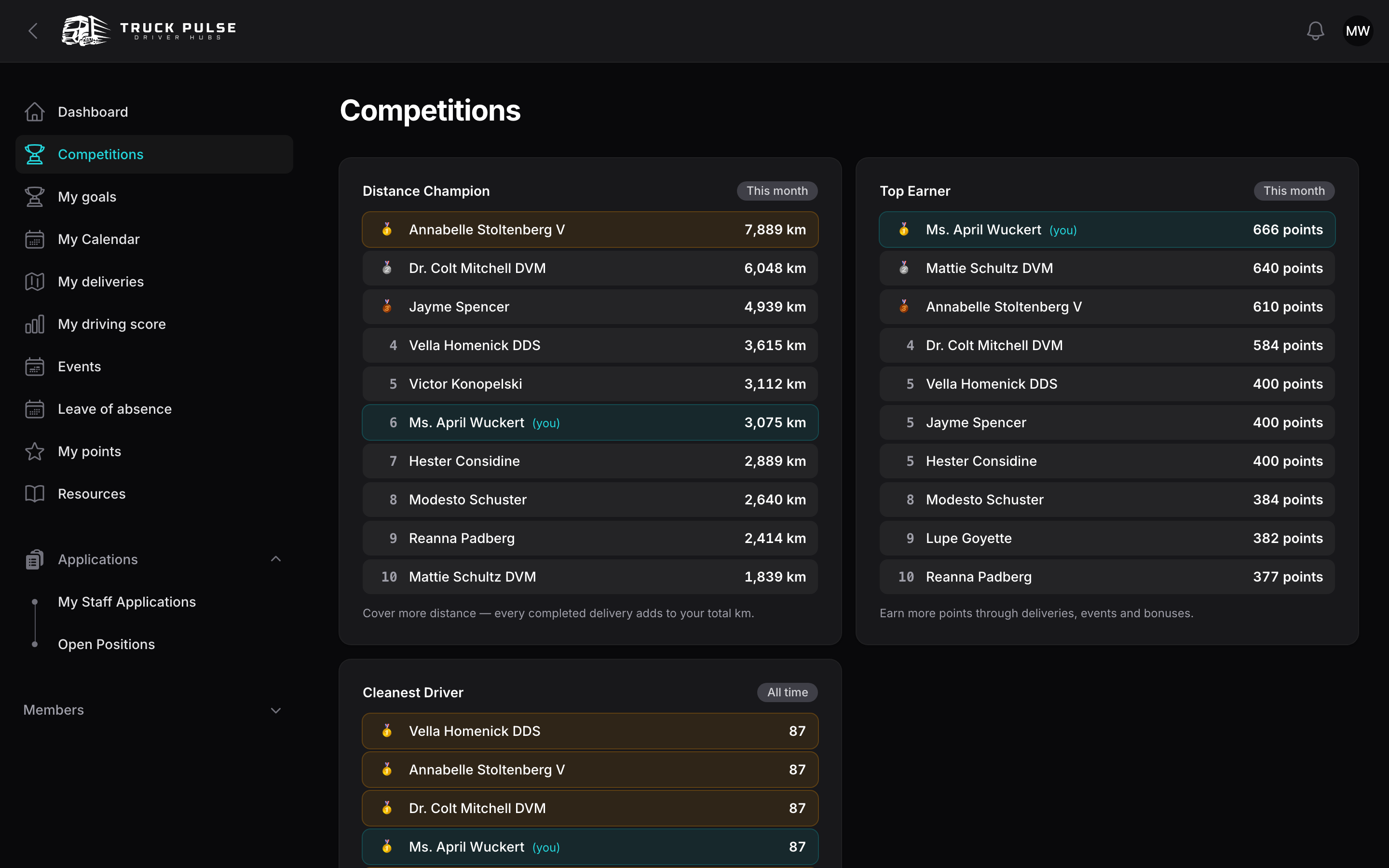This screenshot has width=1389, height=868.
Task: Select Modesto Schuster 2,640 km row
Action: click(x=590, y=500)
